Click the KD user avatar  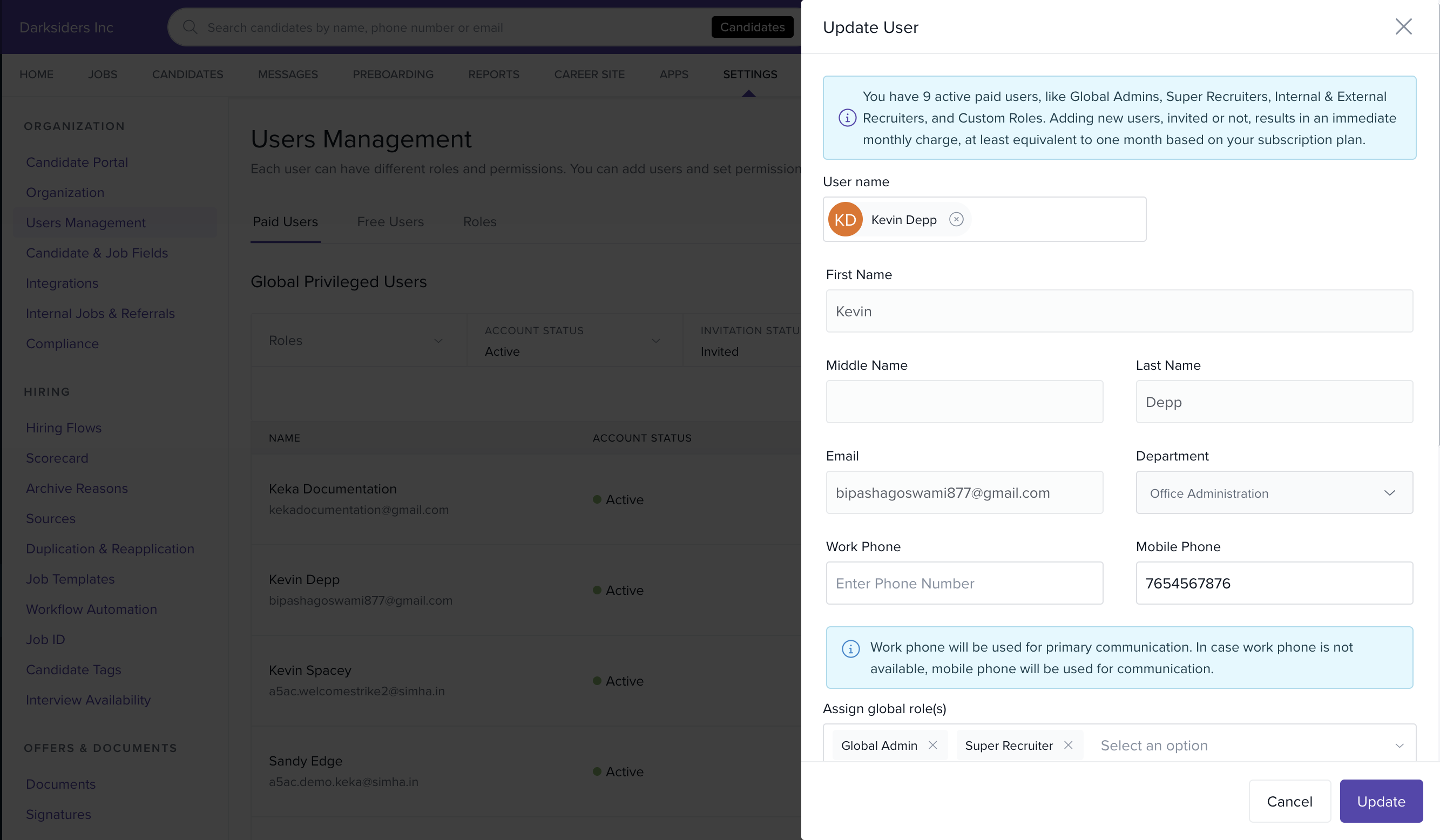(844, 219)
